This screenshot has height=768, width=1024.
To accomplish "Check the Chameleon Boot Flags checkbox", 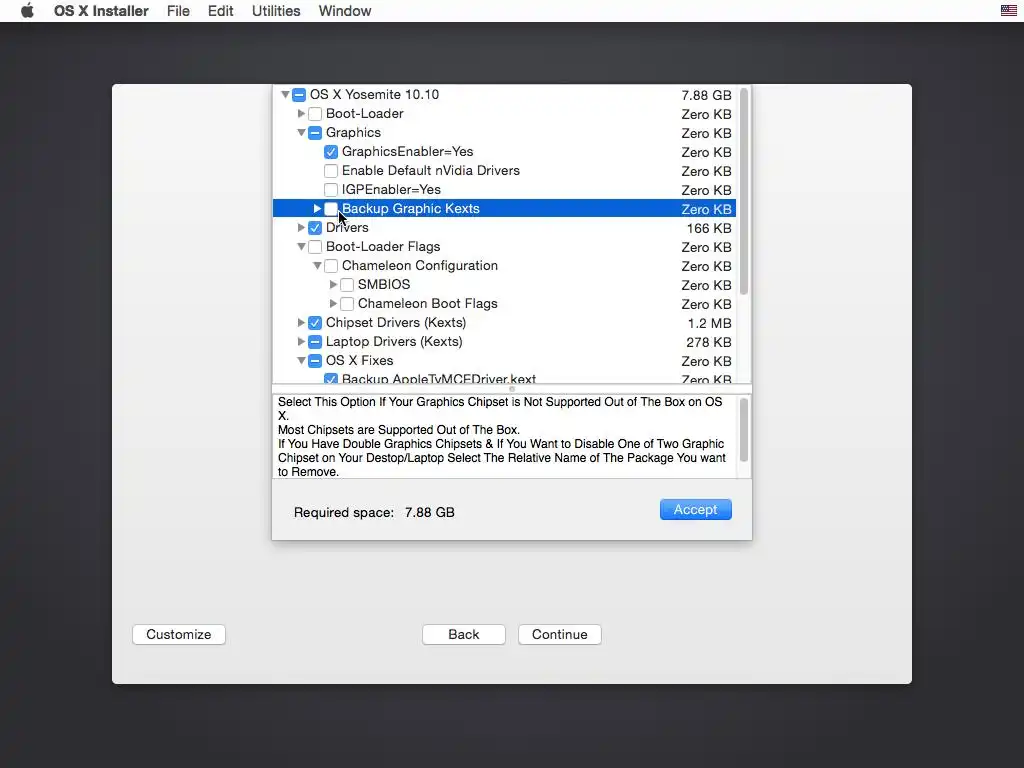I will (x=347, y=304).
